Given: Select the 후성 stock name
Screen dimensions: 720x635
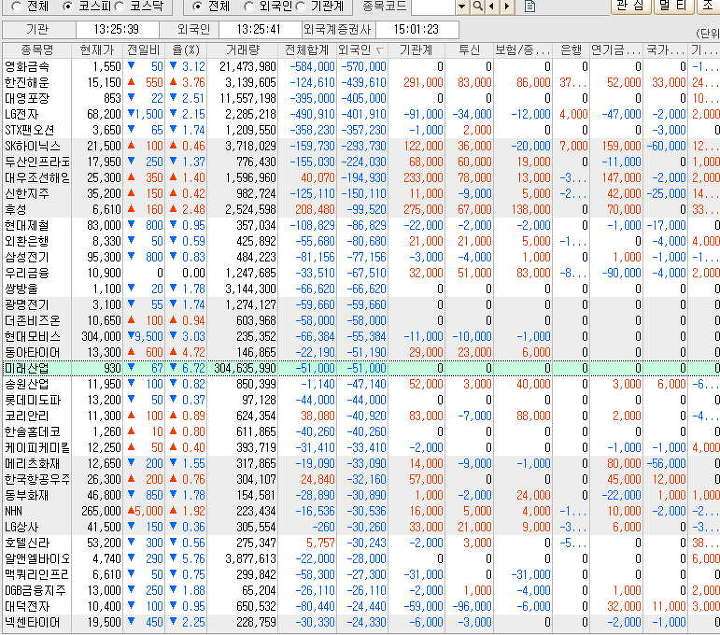Looking at the screenshot, I should pos(16,210).
